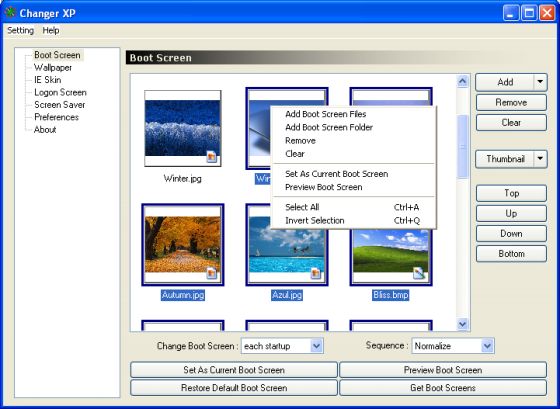560x409 pixels.
Task: Open IE Skin section in the sidebar
Action: click(48, 80)
